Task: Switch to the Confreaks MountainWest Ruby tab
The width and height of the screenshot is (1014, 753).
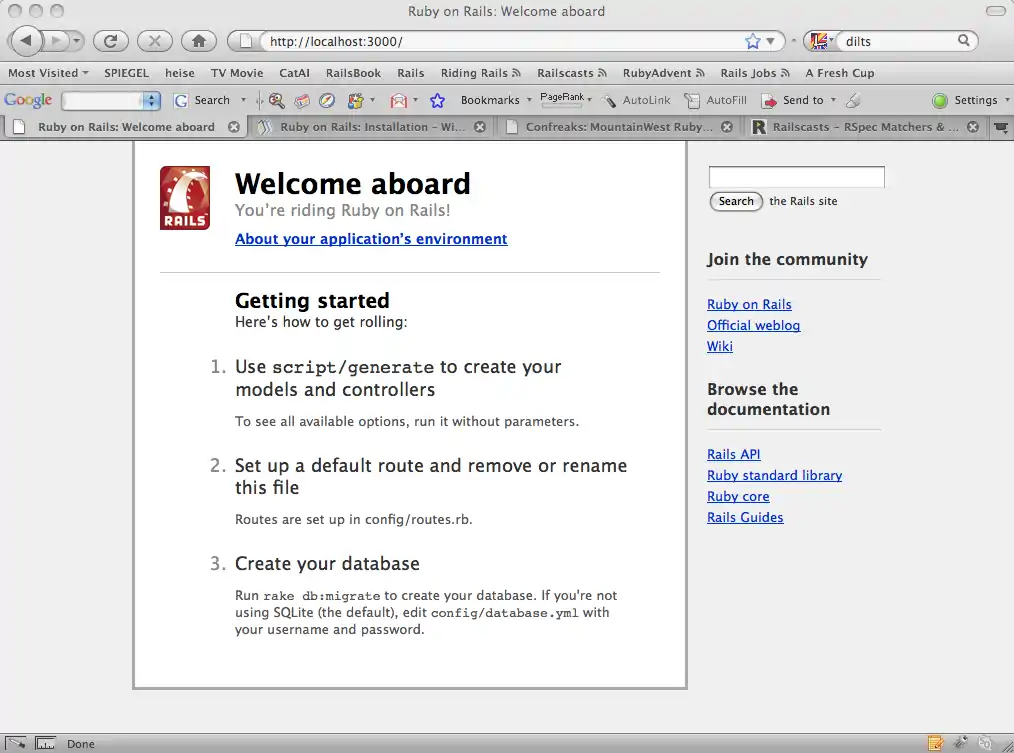Action: click(619, 127)
